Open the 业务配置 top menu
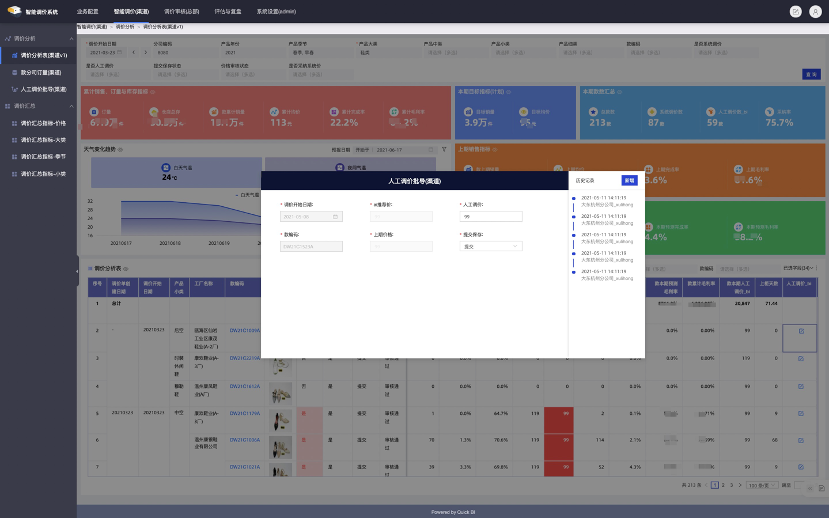 (87, 11)
